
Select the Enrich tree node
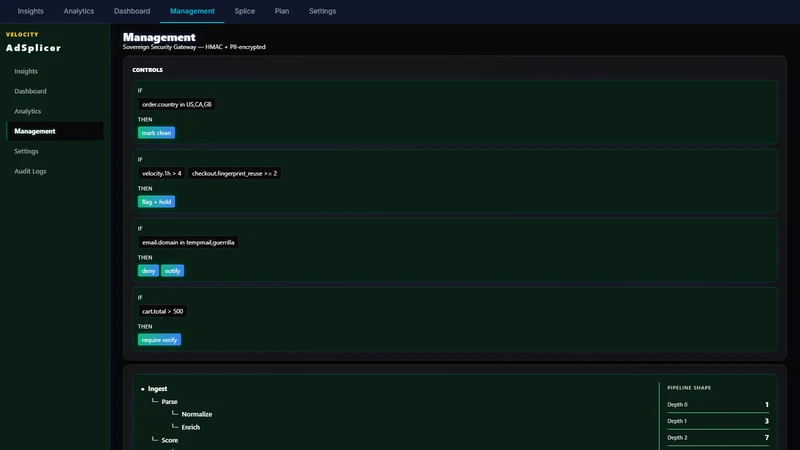click(x=190, y=428)
